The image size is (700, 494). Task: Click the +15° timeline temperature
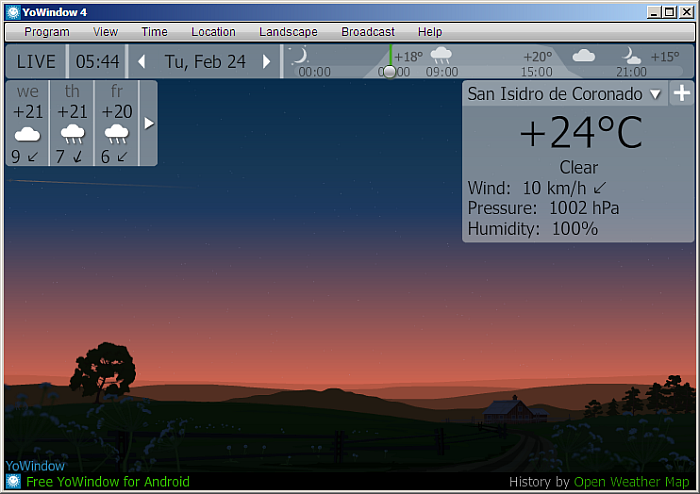tap(665, 57)
